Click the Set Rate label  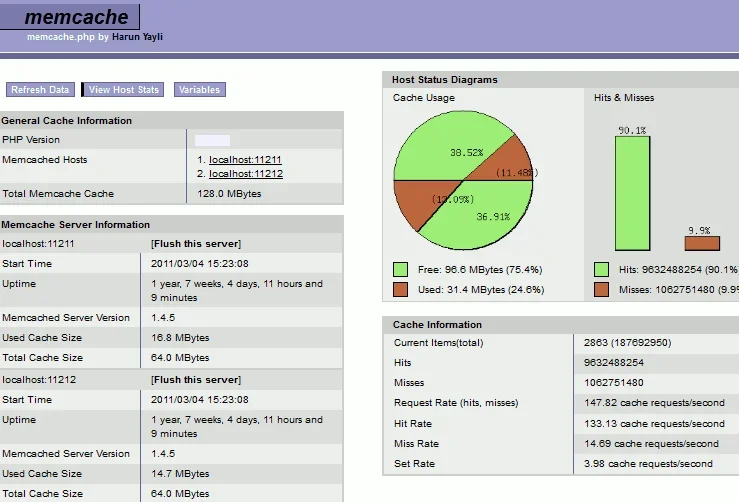click(414, 464)
